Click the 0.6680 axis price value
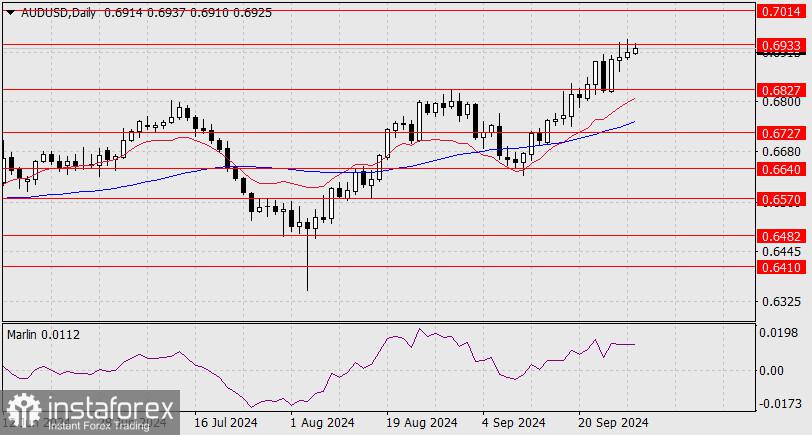812x435 pixels. coord(780,152)
